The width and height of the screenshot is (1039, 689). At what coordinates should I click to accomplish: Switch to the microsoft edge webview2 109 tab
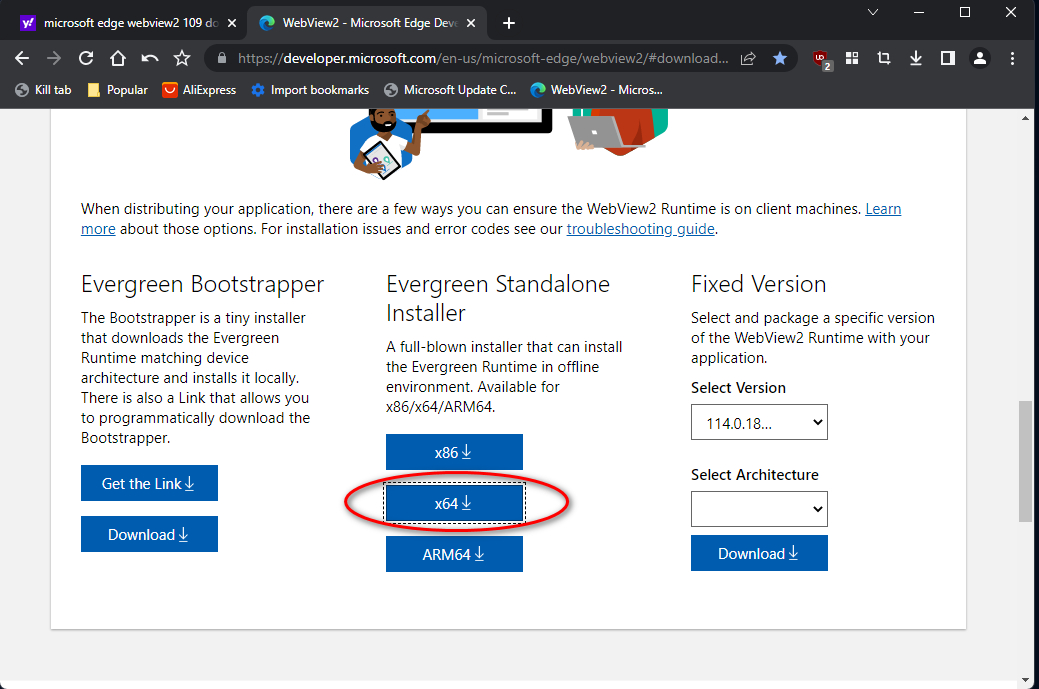pyautogui.click(x=131, y=23)
